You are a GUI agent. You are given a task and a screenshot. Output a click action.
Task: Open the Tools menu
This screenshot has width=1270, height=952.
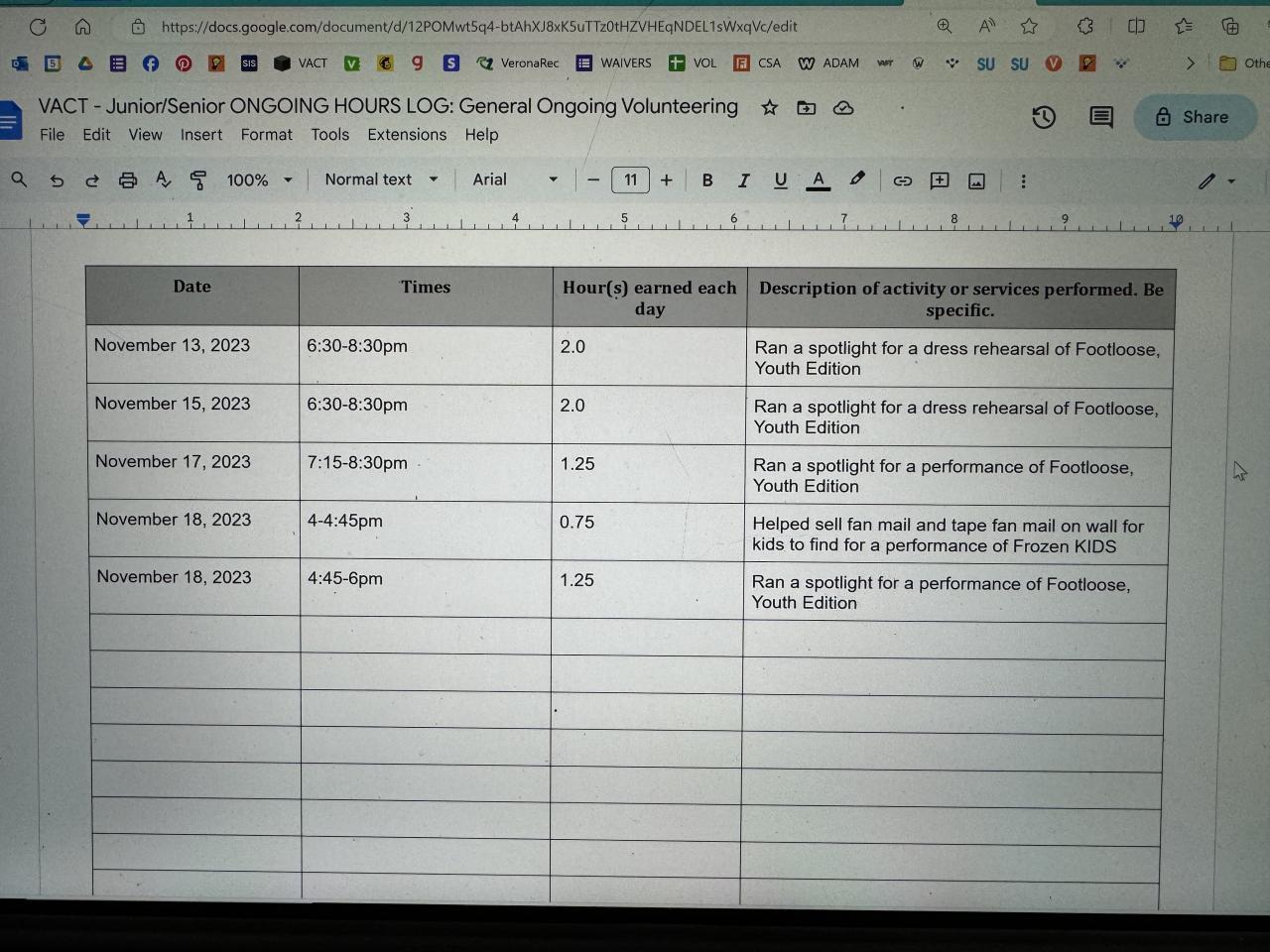tap(330, 135)
